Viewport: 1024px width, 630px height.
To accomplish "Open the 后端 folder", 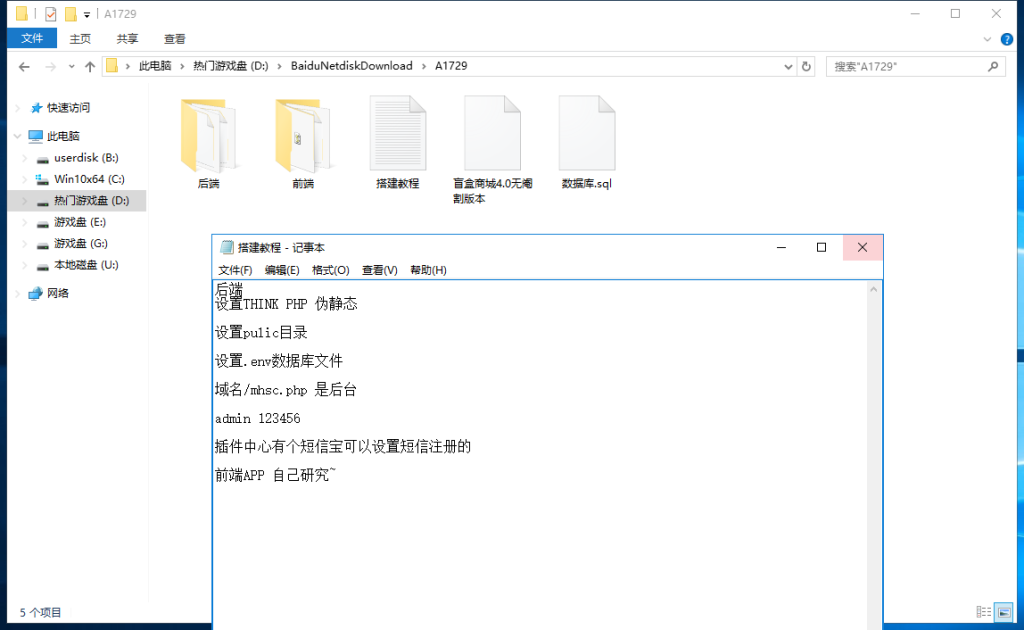I will click(208, 135).
